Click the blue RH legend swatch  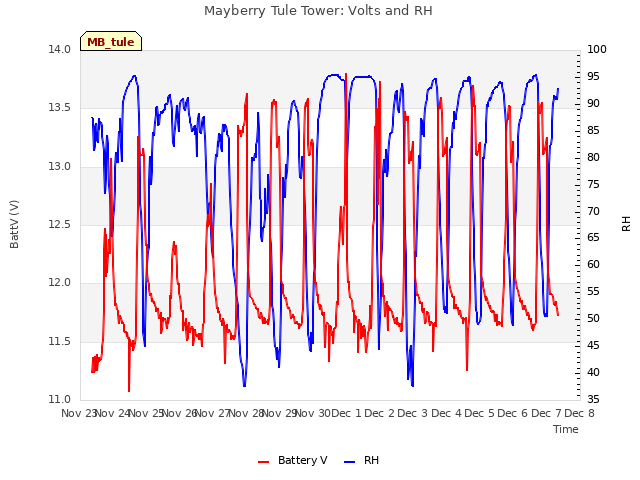(x=350, y=462)
